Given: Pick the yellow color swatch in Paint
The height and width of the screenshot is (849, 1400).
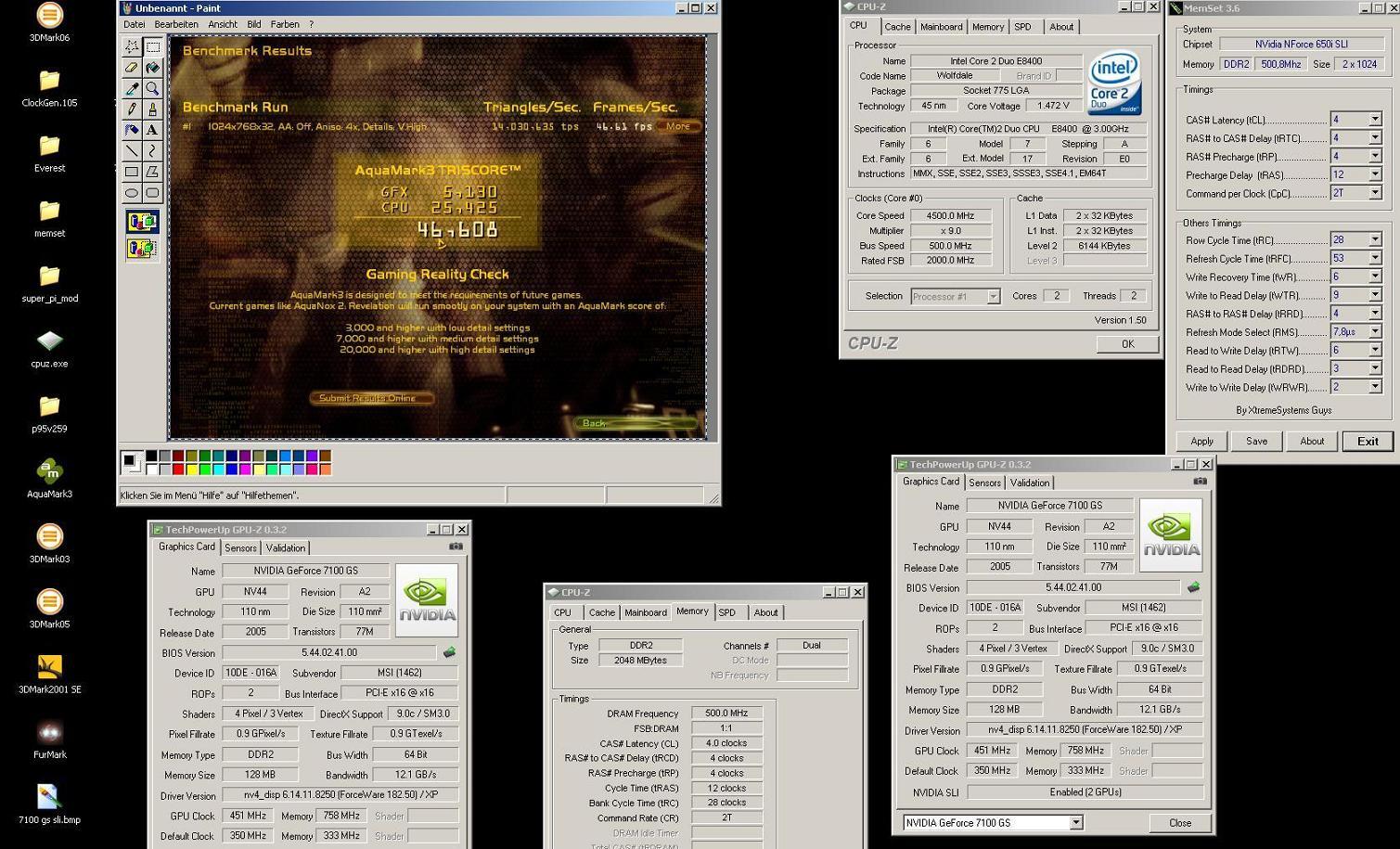Looking at the screenshot, I should 190,469.
